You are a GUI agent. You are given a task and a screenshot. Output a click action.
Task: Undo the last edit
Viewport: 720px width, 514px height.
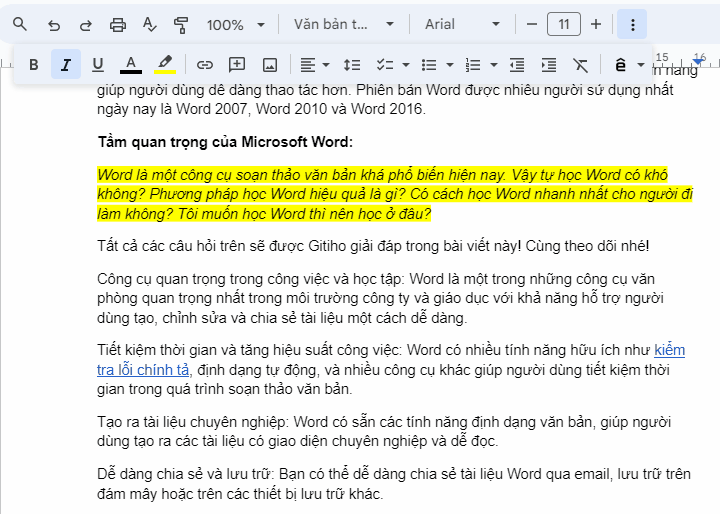coord(53,24)
